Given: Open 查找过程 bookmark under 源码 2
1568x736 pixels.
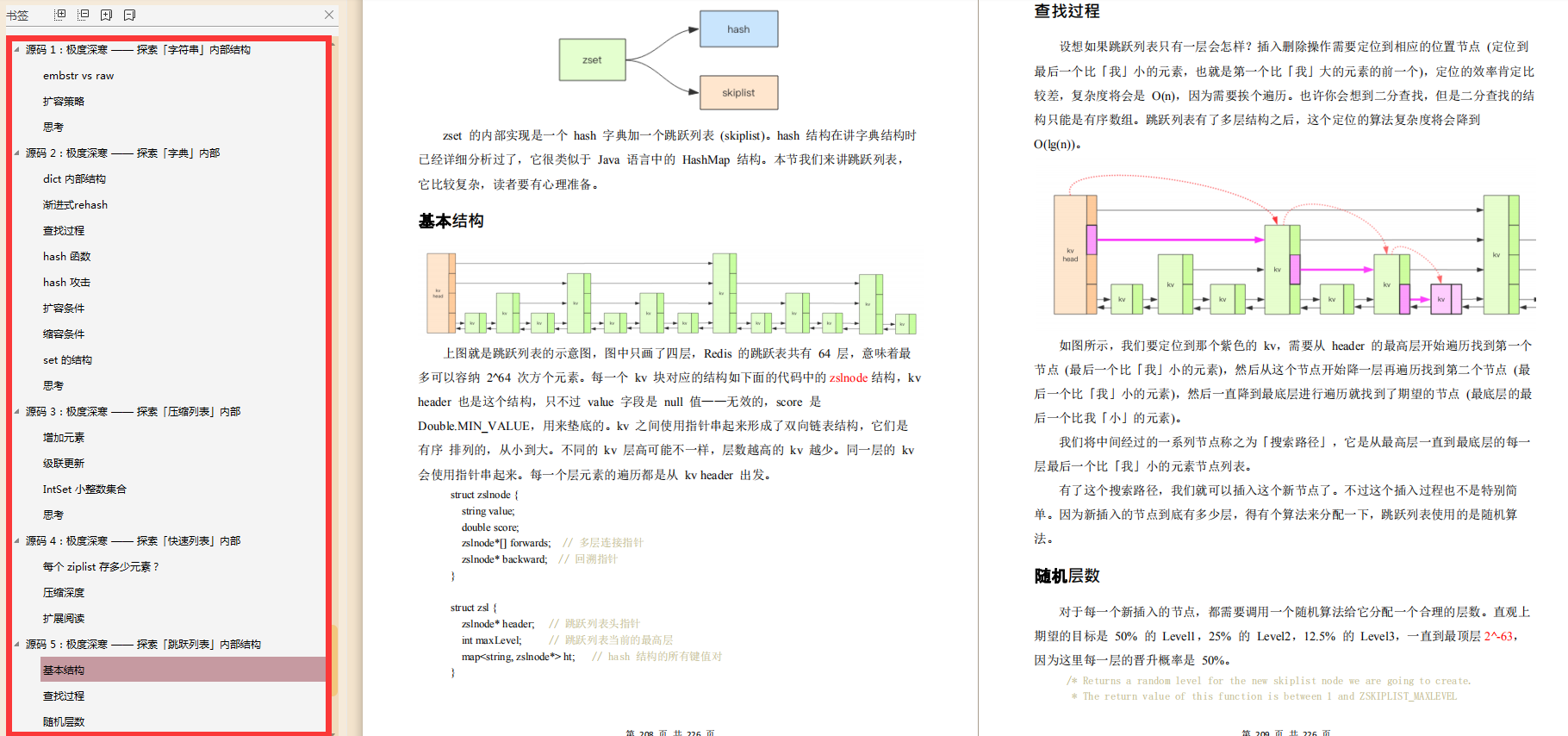Looking at the screenshot, I should (x=64, y=231).
